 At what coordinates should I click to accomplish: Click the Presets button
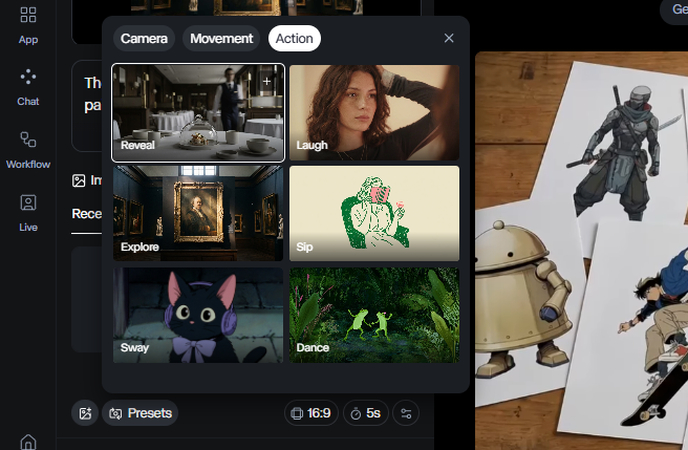click(x=140, y=413)
